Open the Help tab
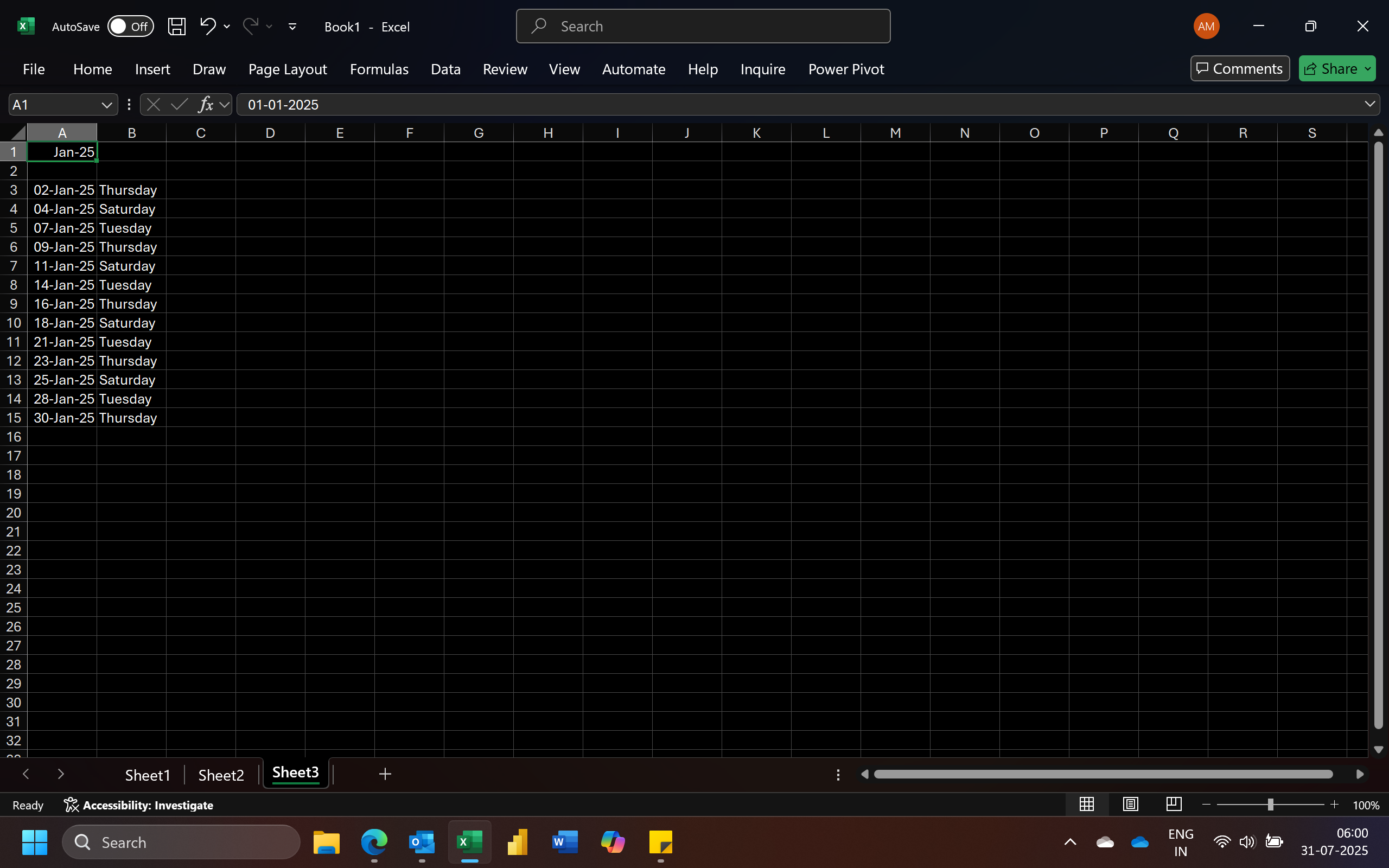This screenshot has height=868, width=1389. point(703,69)
